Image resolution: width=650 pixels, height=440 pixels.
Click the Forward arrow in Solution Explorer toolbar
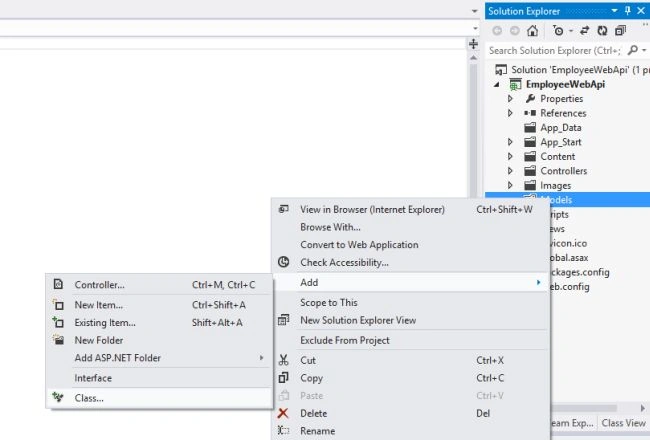coord(514,30)
